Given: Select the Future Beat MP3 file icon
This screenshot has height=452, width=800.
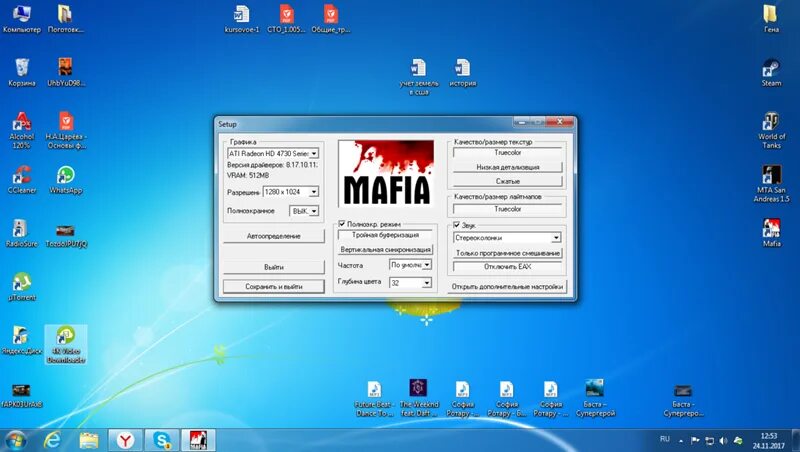Looking at the screenshot, I should click(x=374, y=398).
